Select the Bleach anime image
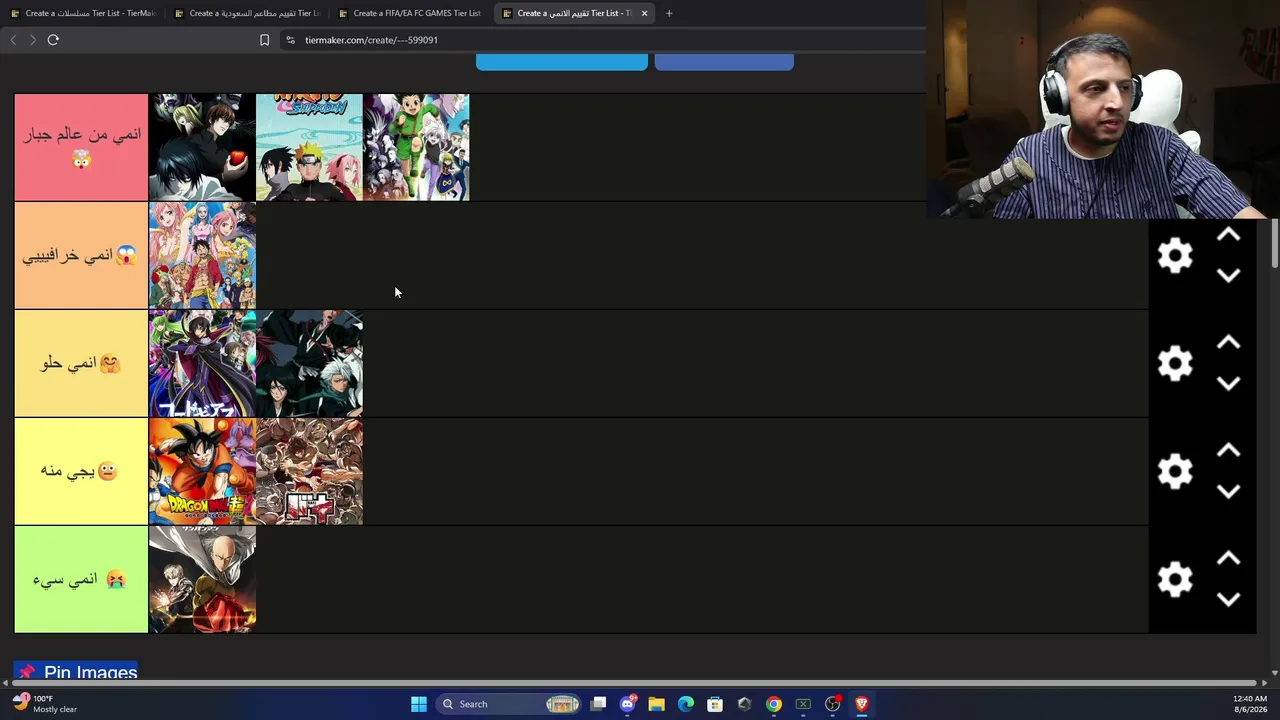Image resolution: width=1280 pixels, height=720 pixels. point(309,363)
